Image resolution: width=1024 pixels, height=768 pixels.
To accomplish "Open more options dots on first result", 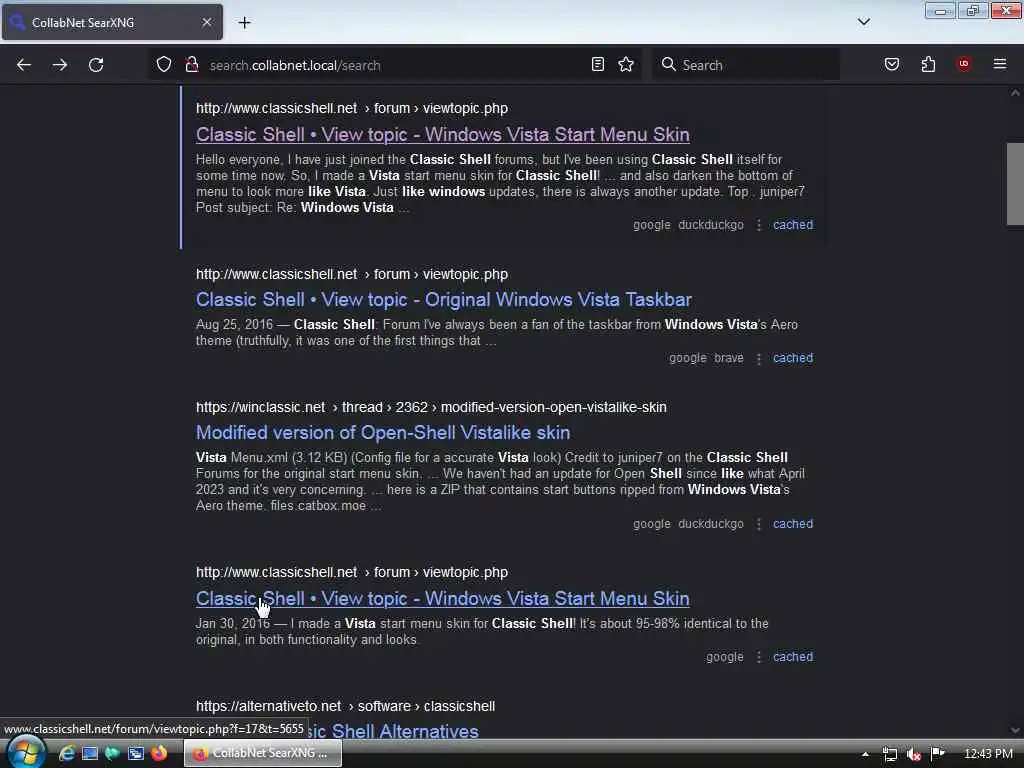I will point(758,225).
